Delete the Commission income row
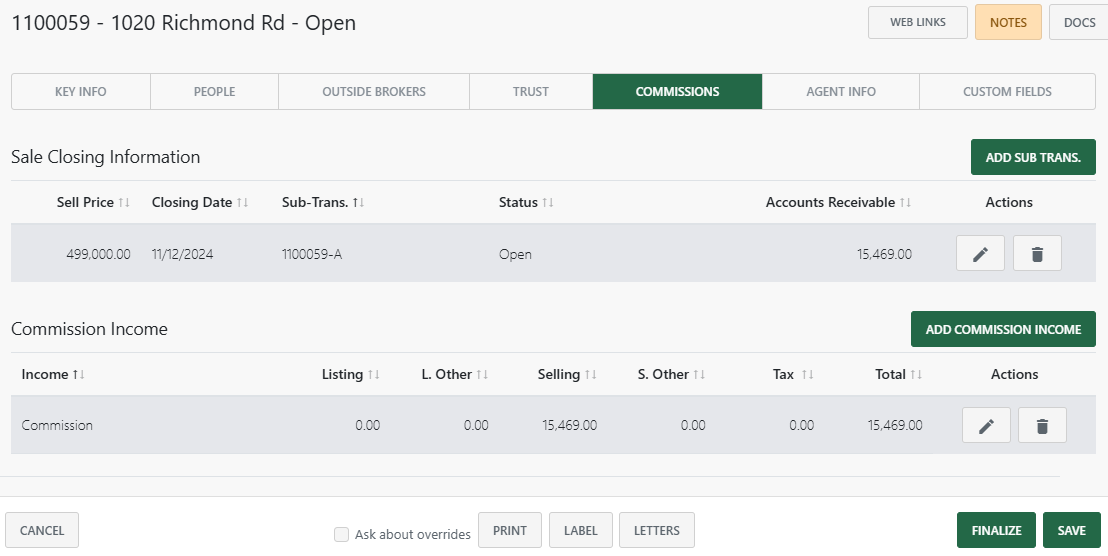The height and width of the screenshot is (556, 1108). (x=1042, y=425)
